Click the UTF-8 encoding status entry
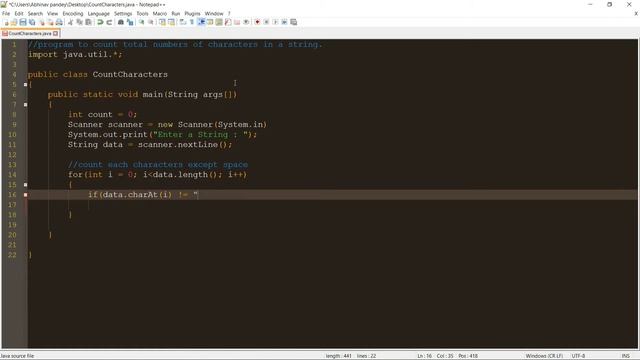 [578, 356]
